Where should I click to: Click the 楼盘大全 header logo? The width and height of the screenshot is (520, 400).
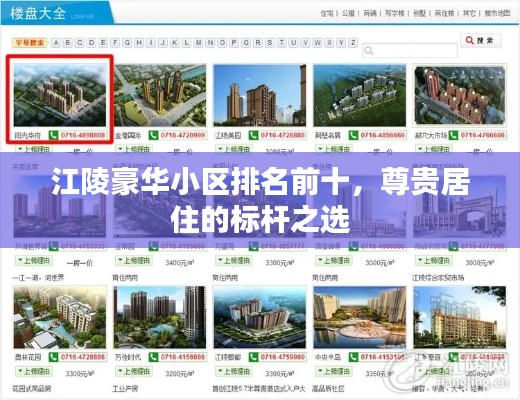coord(38,14)
